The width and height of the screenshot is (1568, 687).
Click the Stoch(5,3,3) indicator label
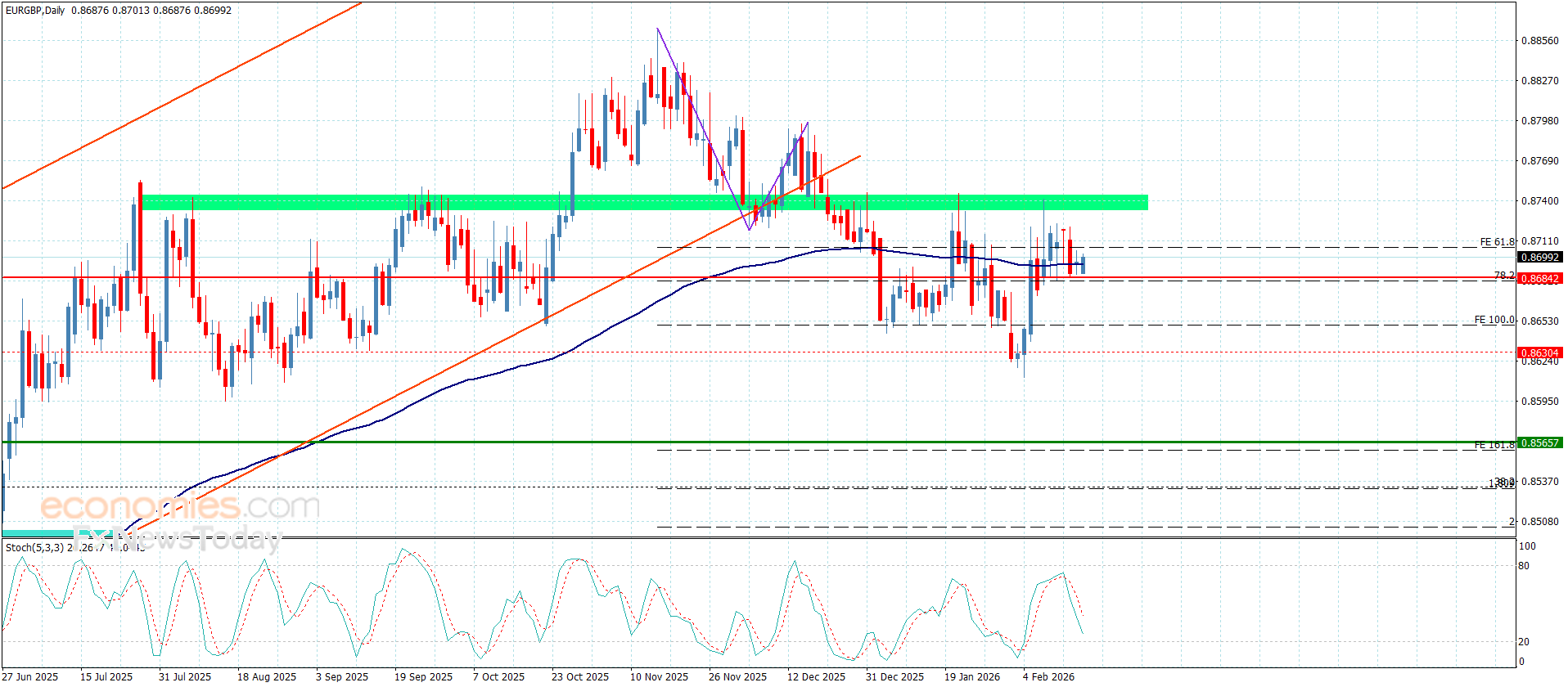tap(34, 547)
